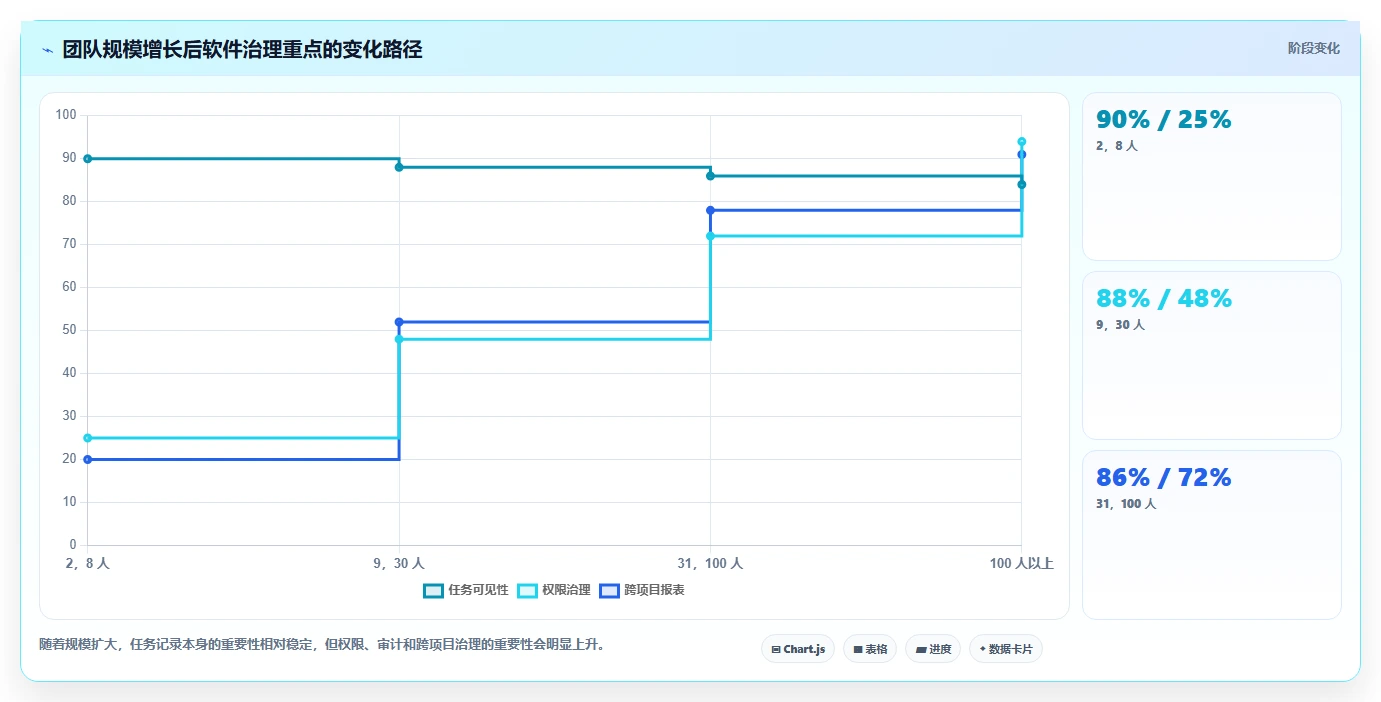Open the 86% / 72% stat card
Screen dimensions: 1381x702
(1212, 534)
